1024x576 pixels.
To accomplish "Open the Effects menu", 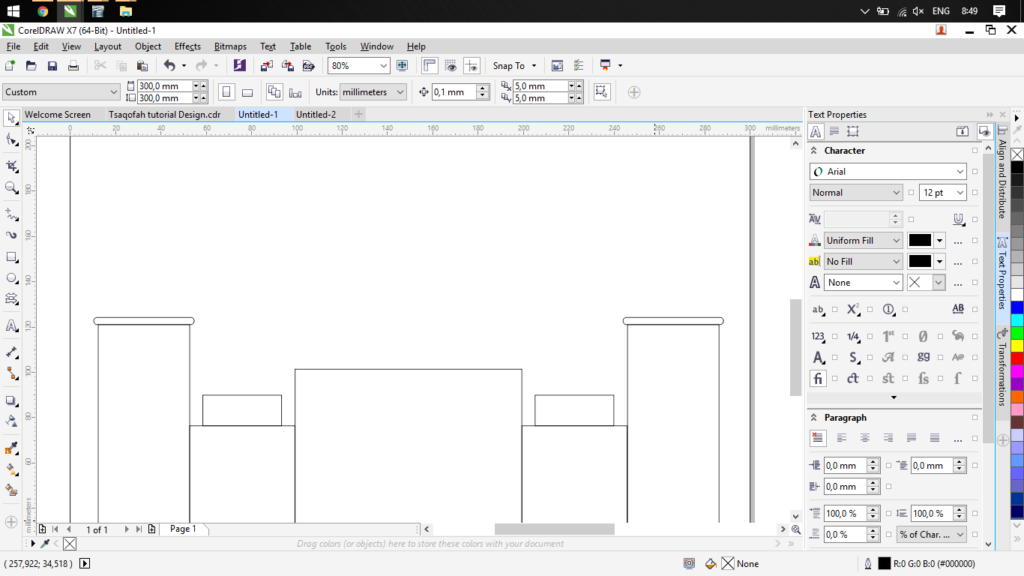I will pyautogui.click(x=187, y=46).
